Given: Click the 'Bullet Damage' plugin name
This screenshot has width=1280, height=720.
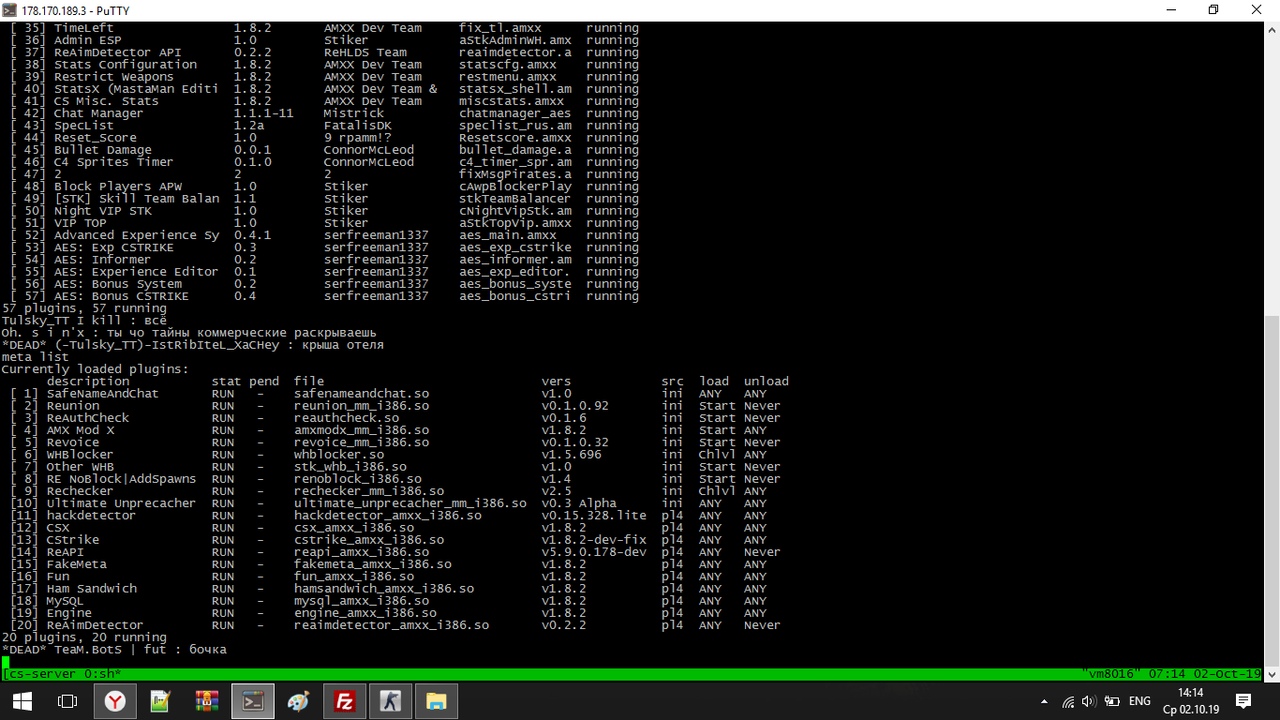Looking at the screenshot, I should click(103, 150).
